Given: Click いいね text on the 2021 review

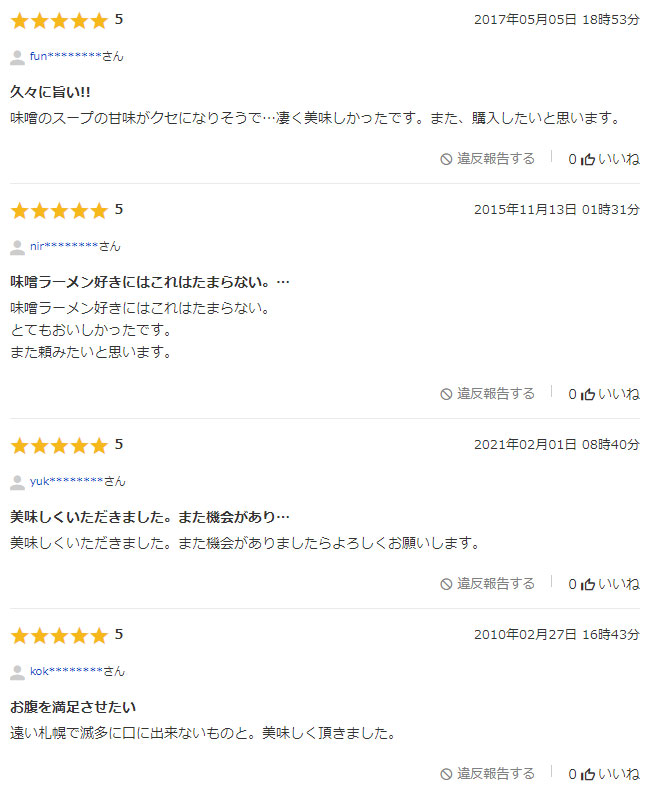Looking at the screenshot, I should click(619, 584).
